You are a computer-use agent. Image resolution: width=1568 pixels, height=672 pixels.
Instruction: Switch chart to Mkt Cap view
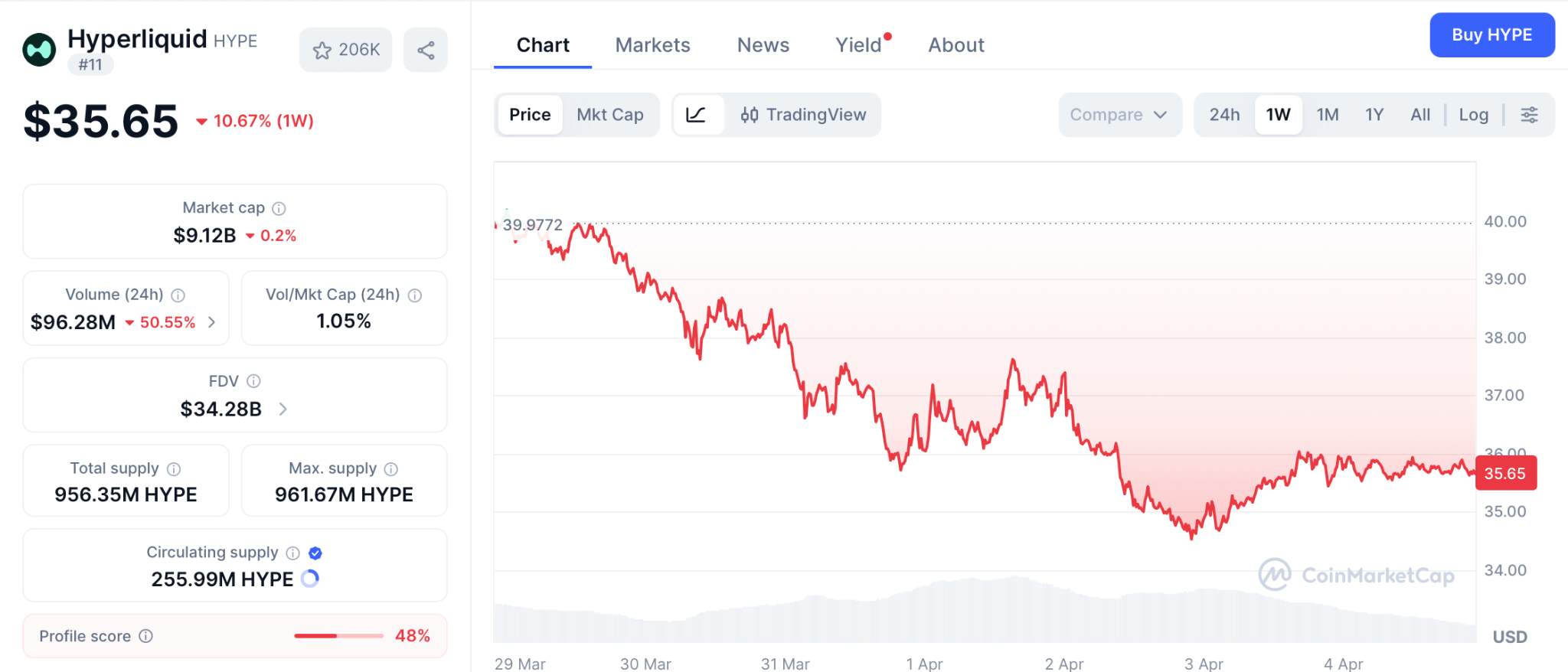tap(609, 115)
